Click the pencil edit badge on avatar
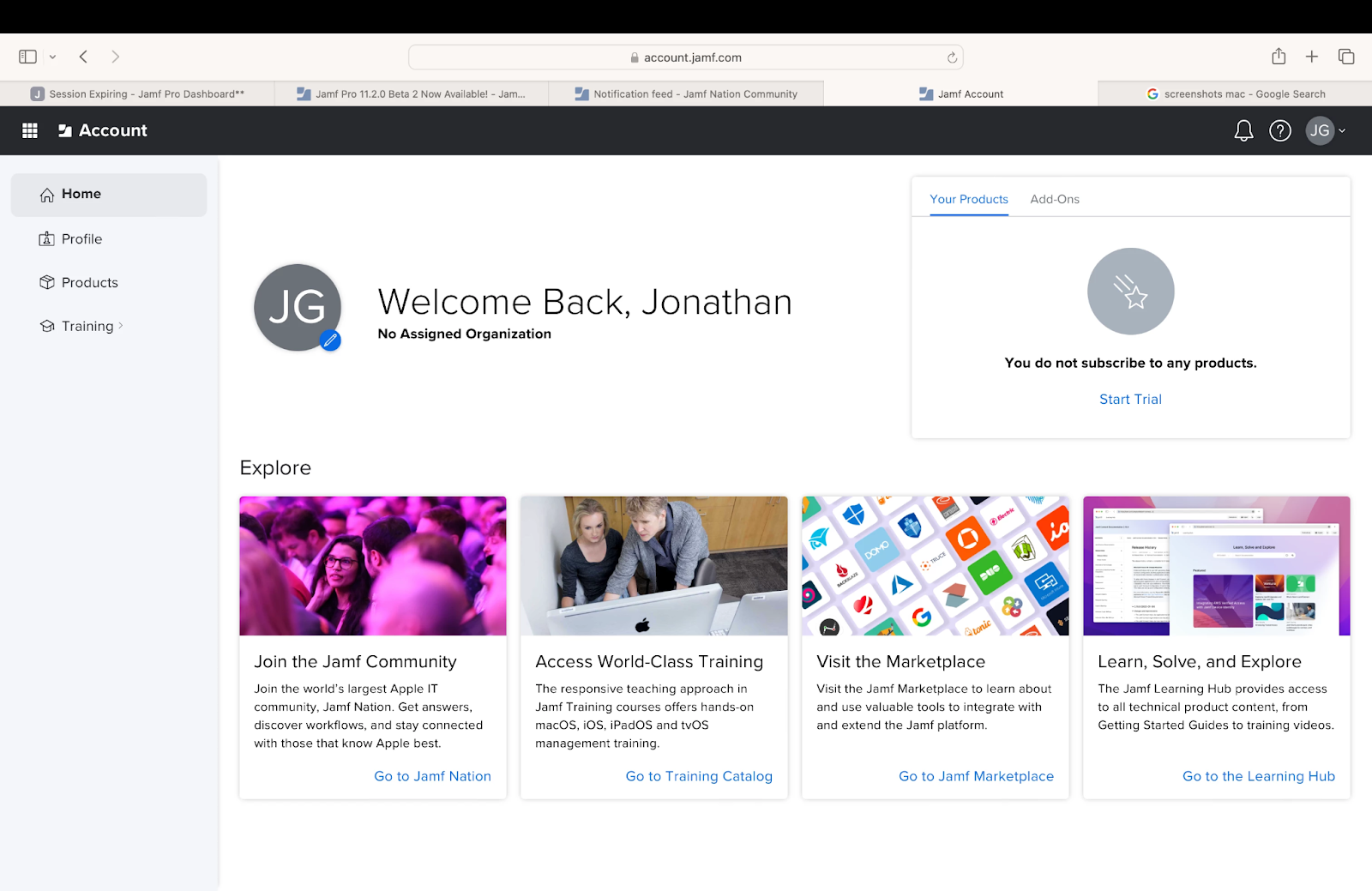 click(x=330, y=340)
